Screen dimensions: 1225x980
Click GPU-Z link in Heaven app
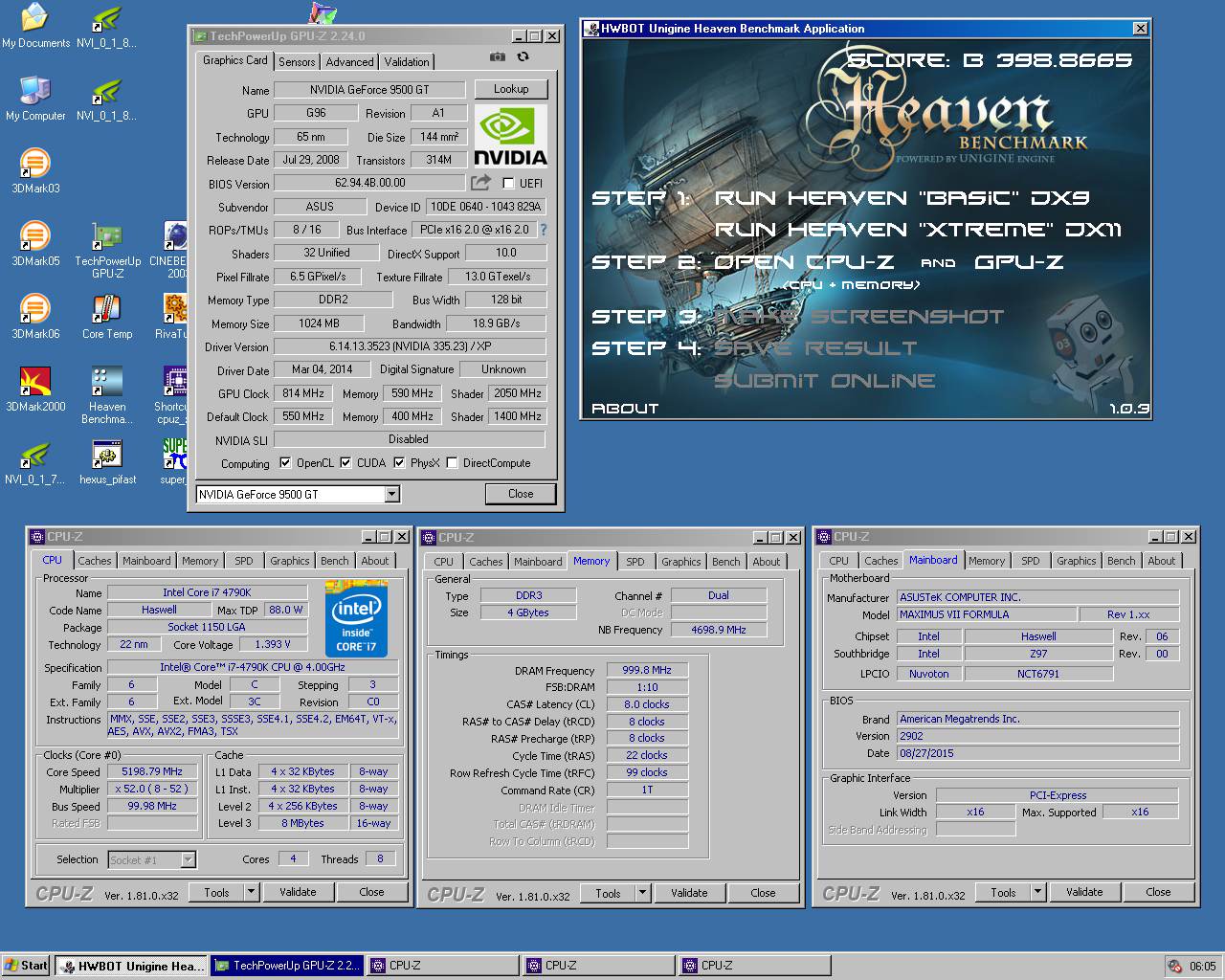(1019, 262)
